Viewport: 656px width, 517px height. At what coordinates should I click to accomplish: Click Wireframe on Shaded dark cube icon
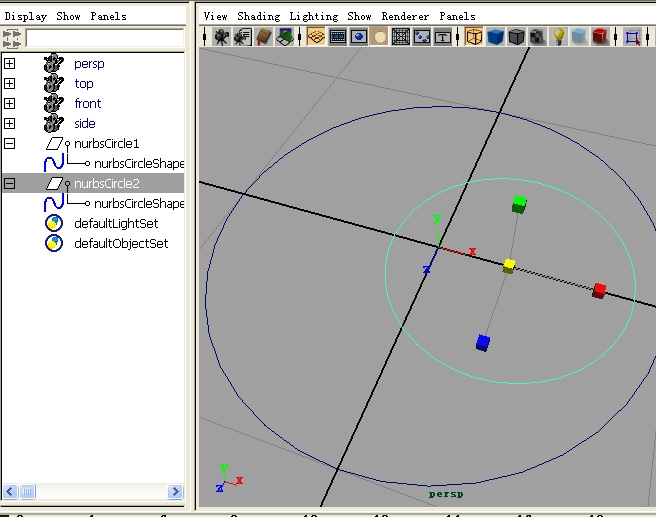click(517, 37)
